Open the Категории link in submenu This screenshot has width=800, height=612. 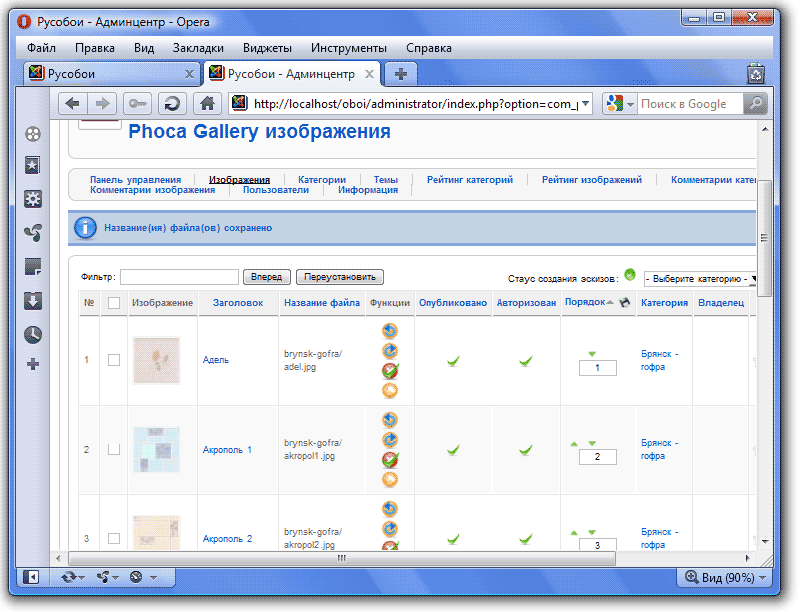coord(321,180)
